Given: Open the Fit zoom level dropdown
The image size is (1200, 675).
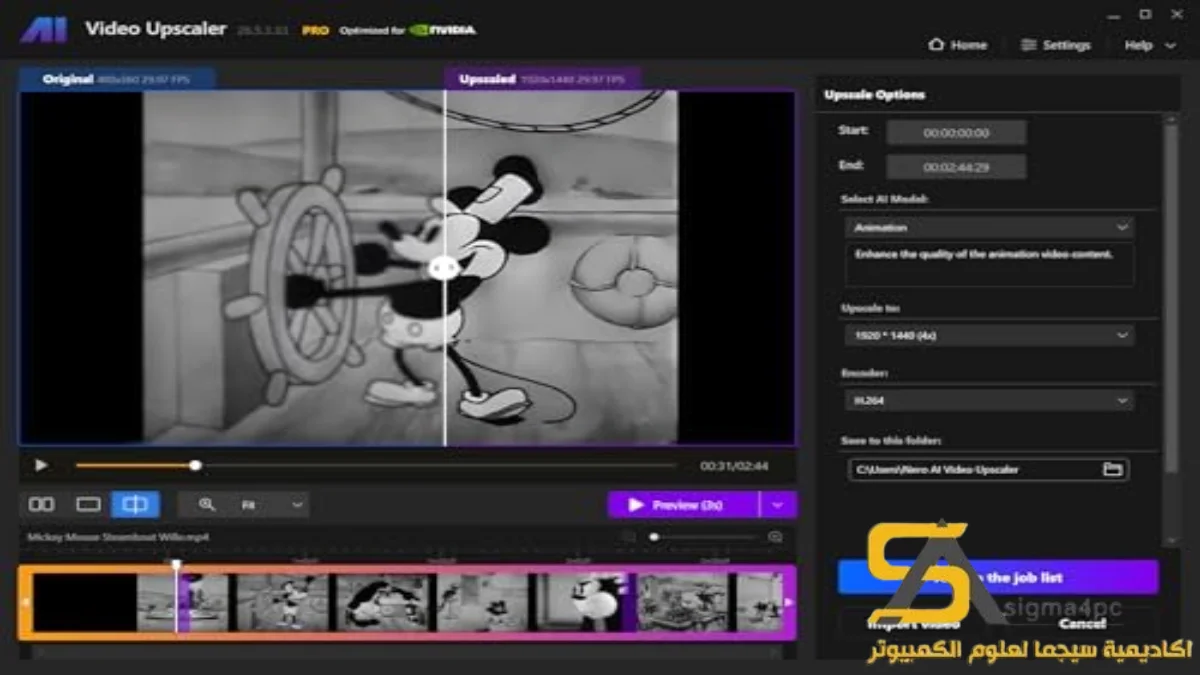Looking at the screenshot, I should (272, 505).
